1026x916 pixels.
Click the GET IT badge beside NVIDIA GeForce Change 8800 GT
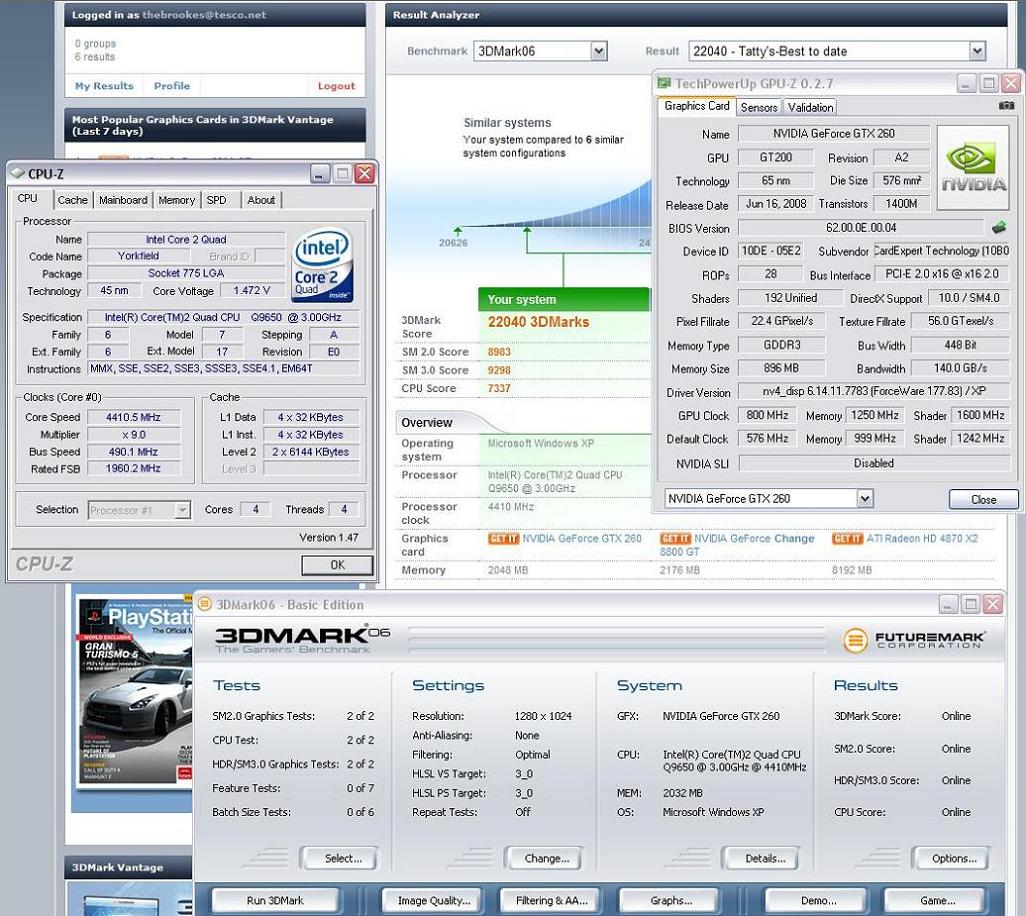675,538
